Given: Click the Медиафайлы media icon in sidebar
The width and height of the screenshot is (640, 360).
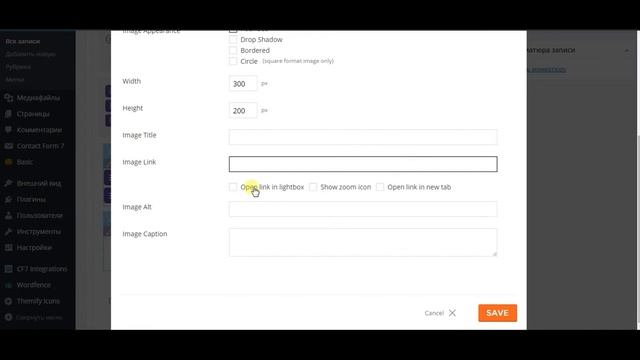Looking at the screenshot, I should (8, 98).
